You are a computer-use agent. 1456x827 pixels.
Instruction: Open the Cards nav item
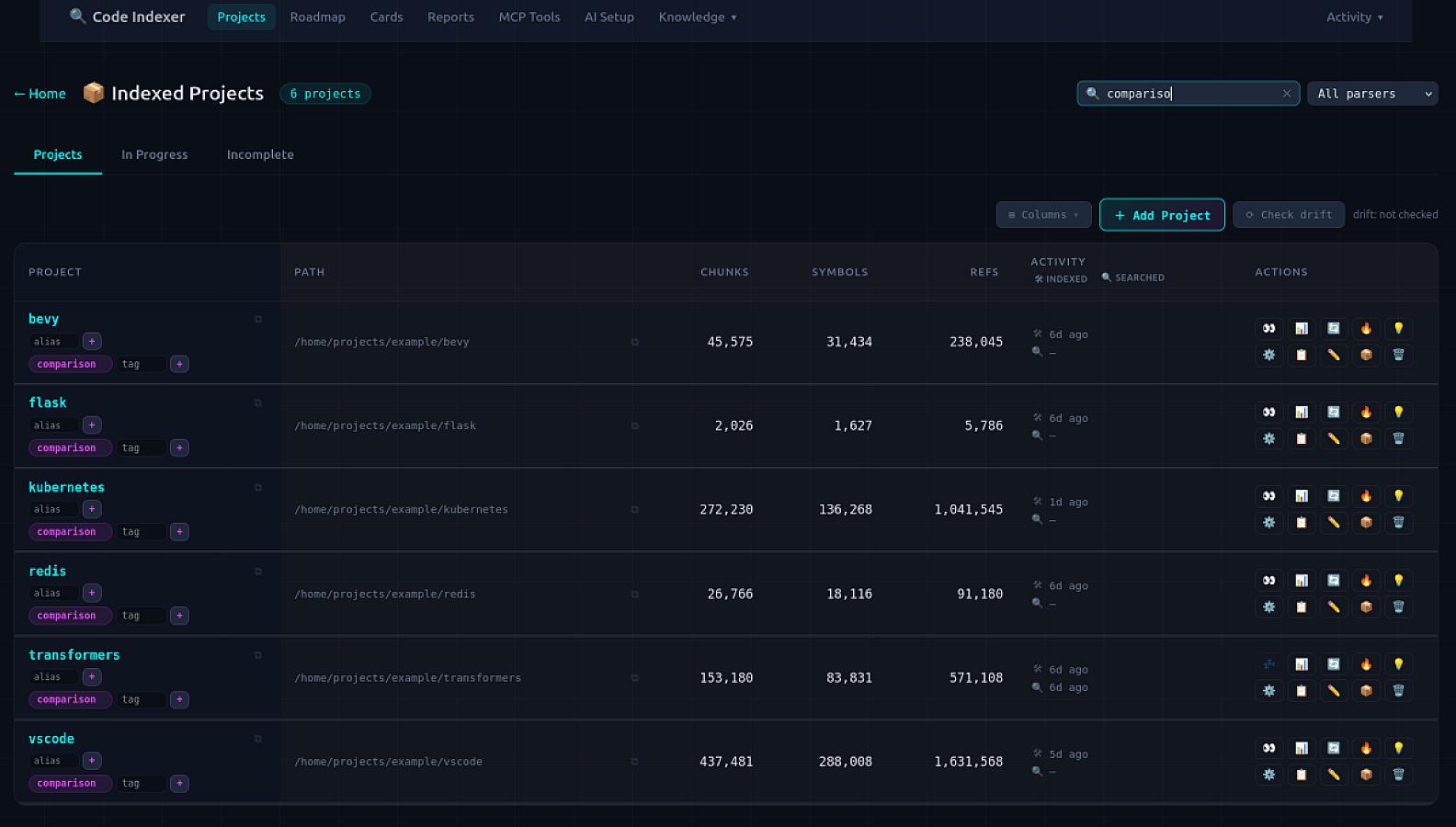[x=386, y=17]
